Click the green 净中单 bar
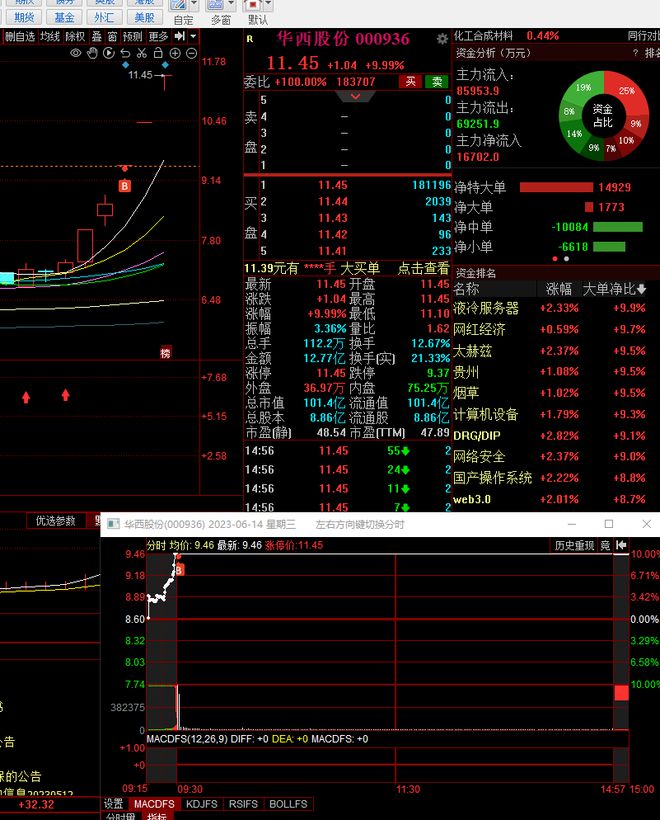 tap(618, 227)
